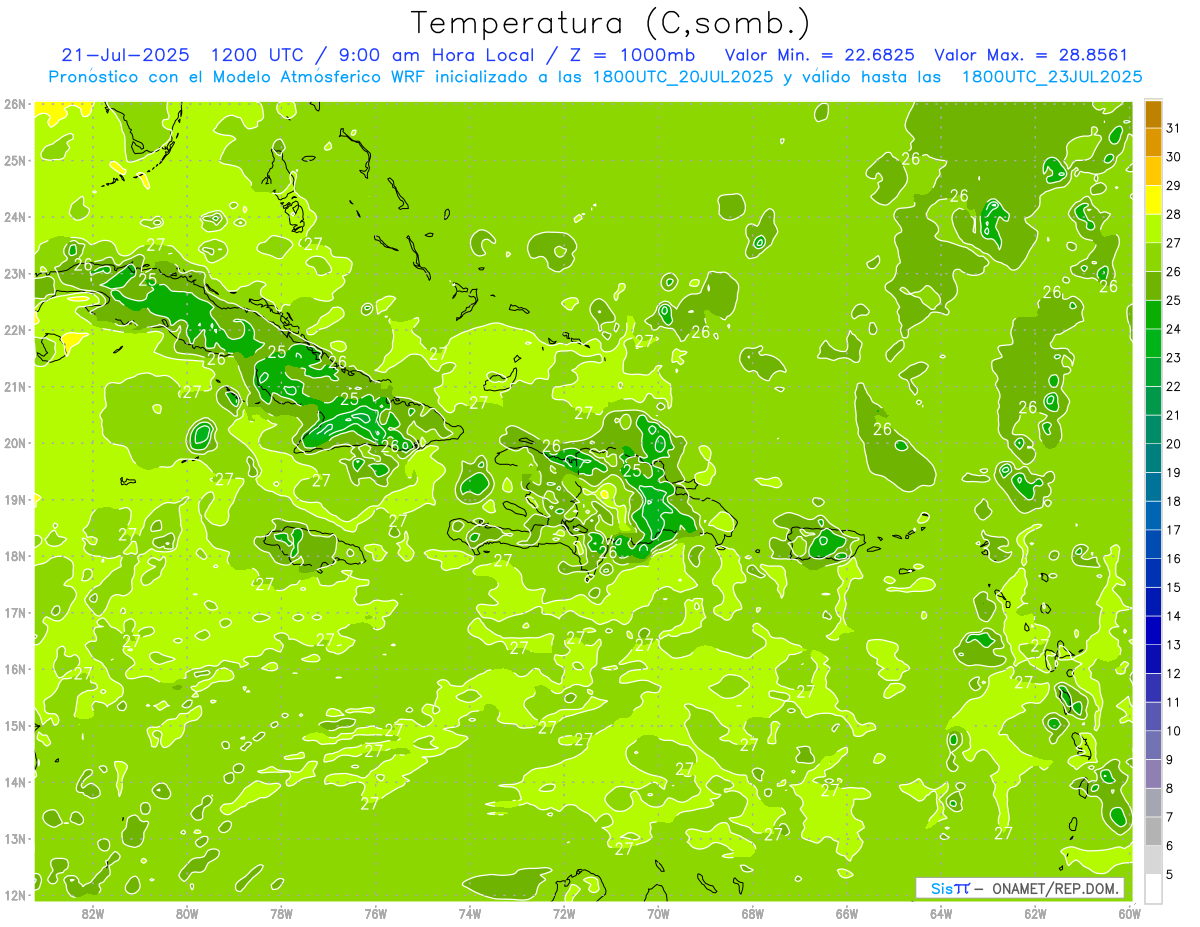
Task: Click the orange-brown band above 31 in the color scale
Action: pyautogui.click(x=1153, y=114)
